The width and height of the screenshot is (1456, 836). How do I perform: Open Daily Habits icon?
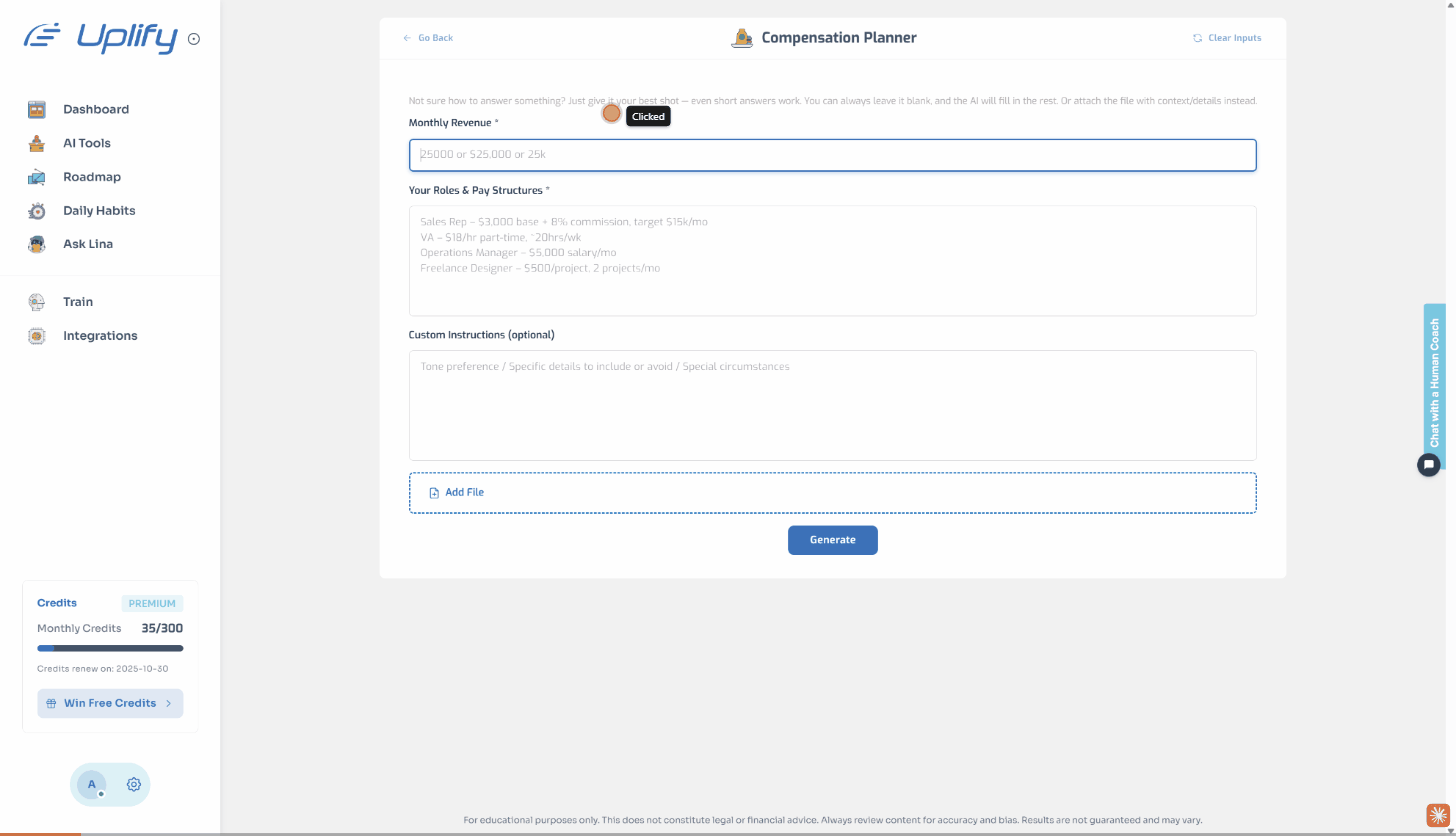click(x=37, y=211)
